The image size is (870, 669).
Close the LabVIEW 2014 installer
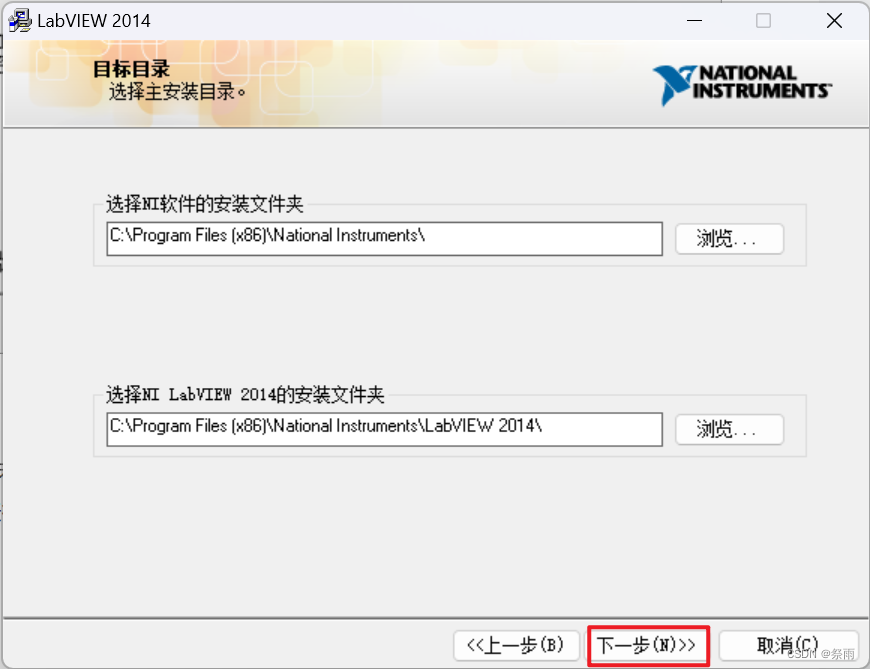834,20
